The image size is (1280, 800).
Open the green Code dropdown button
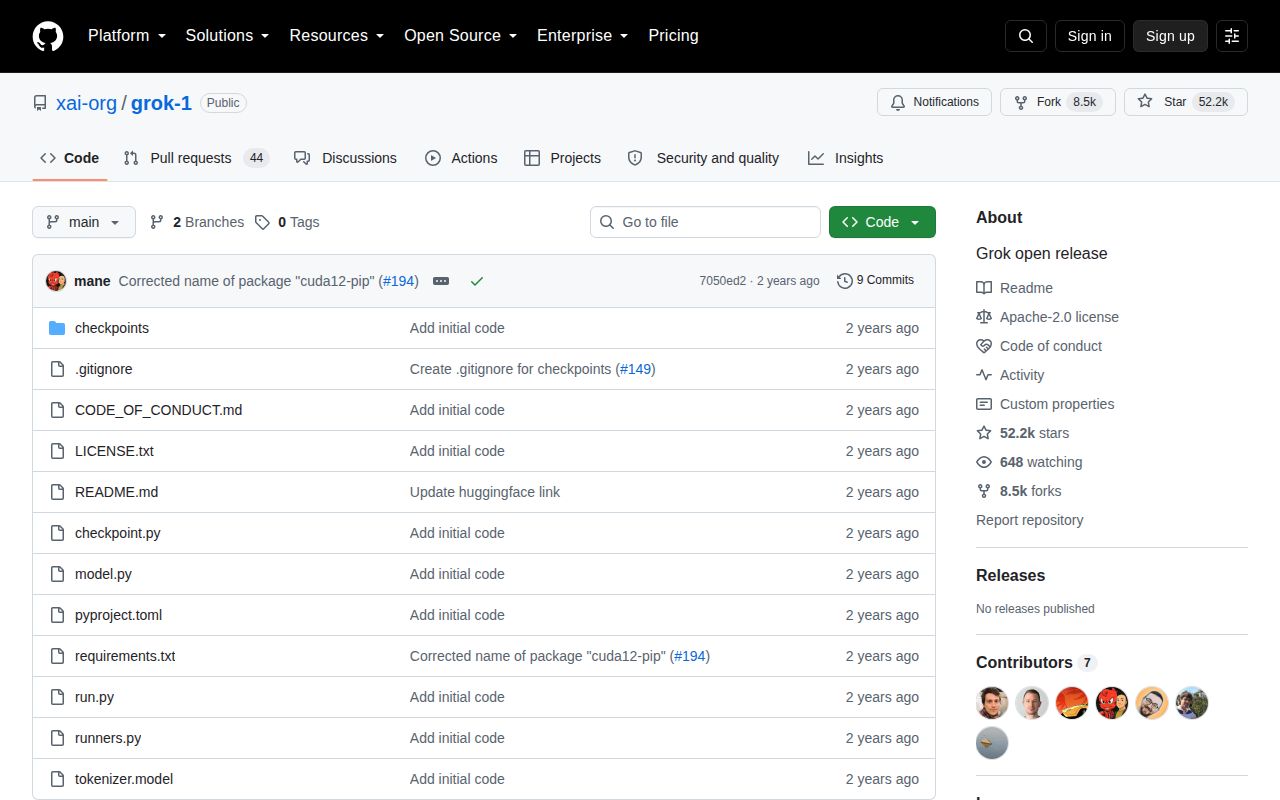(882, 222)
